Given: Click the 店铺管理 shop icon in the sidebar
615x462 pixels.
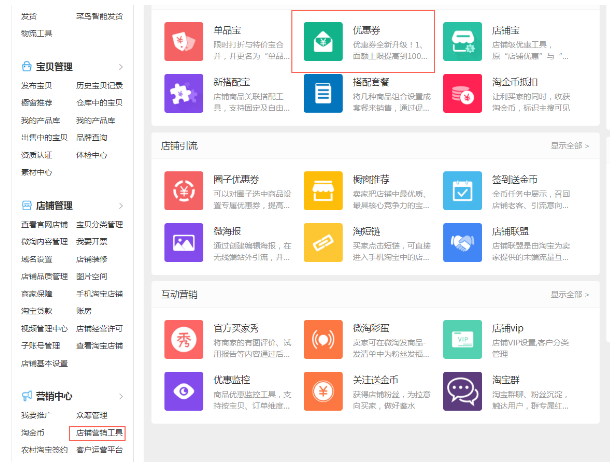Looking at the screenshot, I should (x=27, y=205).
